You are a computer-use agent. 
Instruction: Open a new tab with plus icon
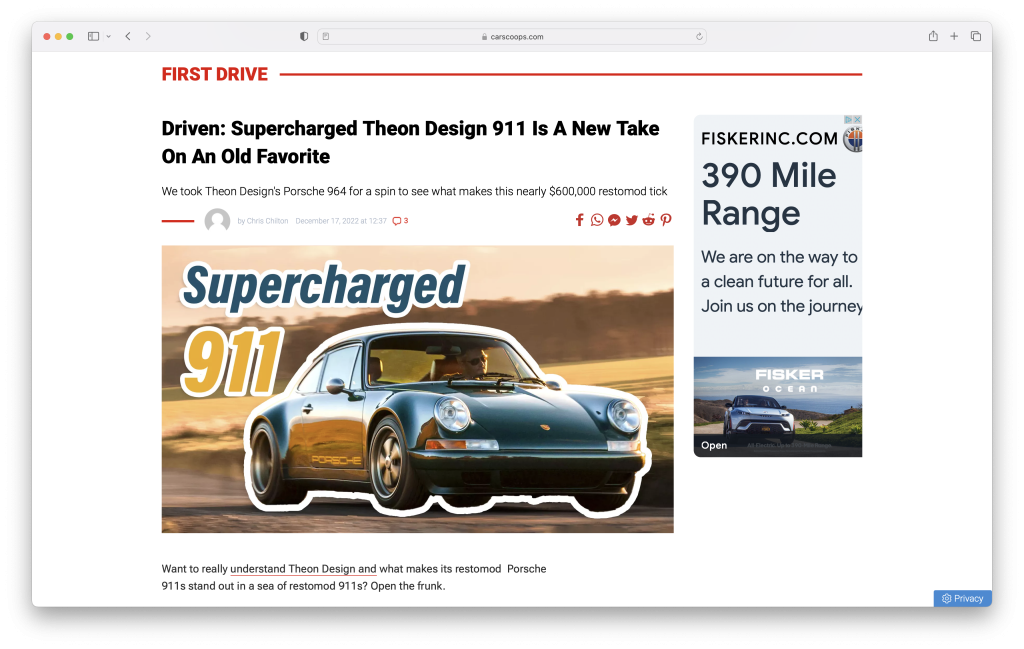[x=954, y=36]
